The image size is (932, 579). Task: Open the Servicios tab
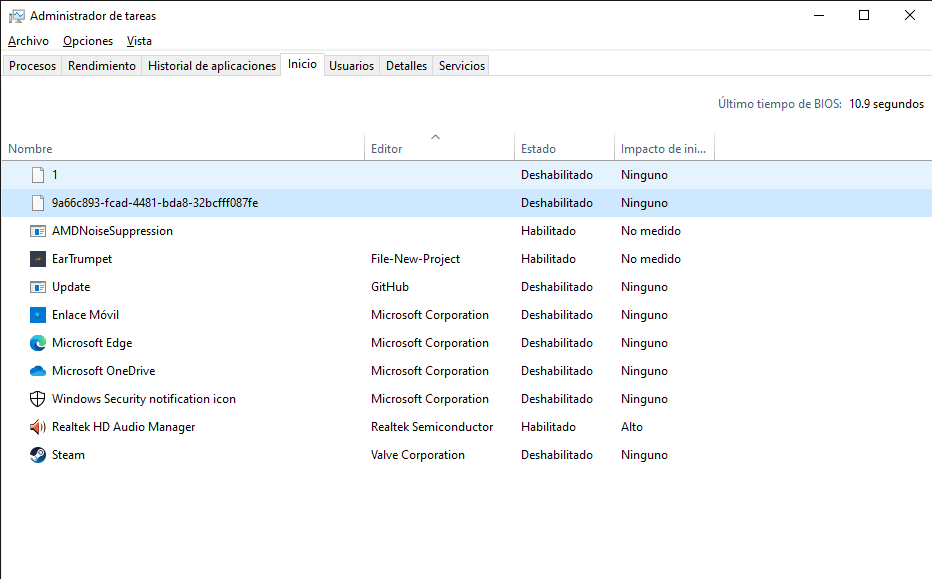pyautogui.click(x=462, y=65)
